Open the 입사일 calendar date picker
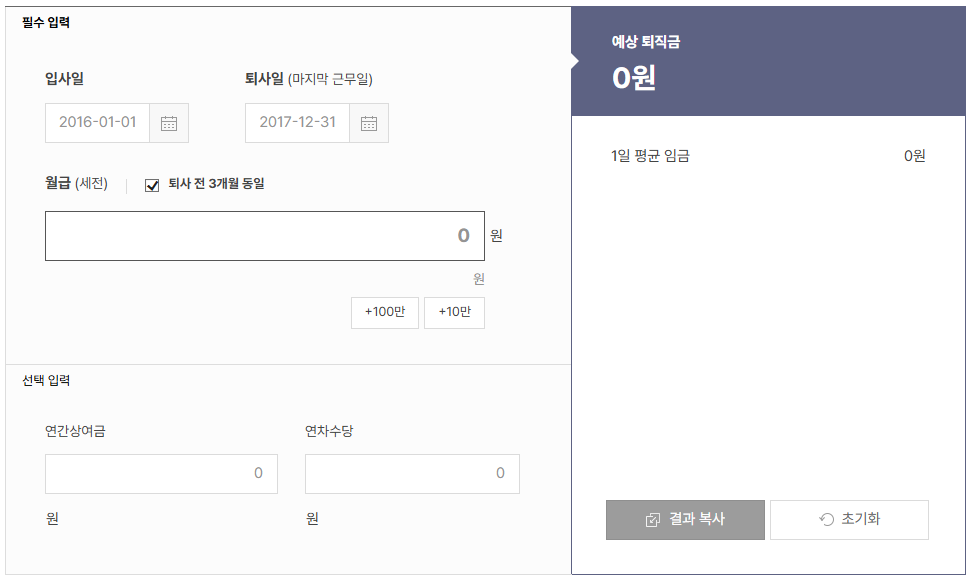Image resolution: width=969 pixels, height=579 pixels. (168, 123)
